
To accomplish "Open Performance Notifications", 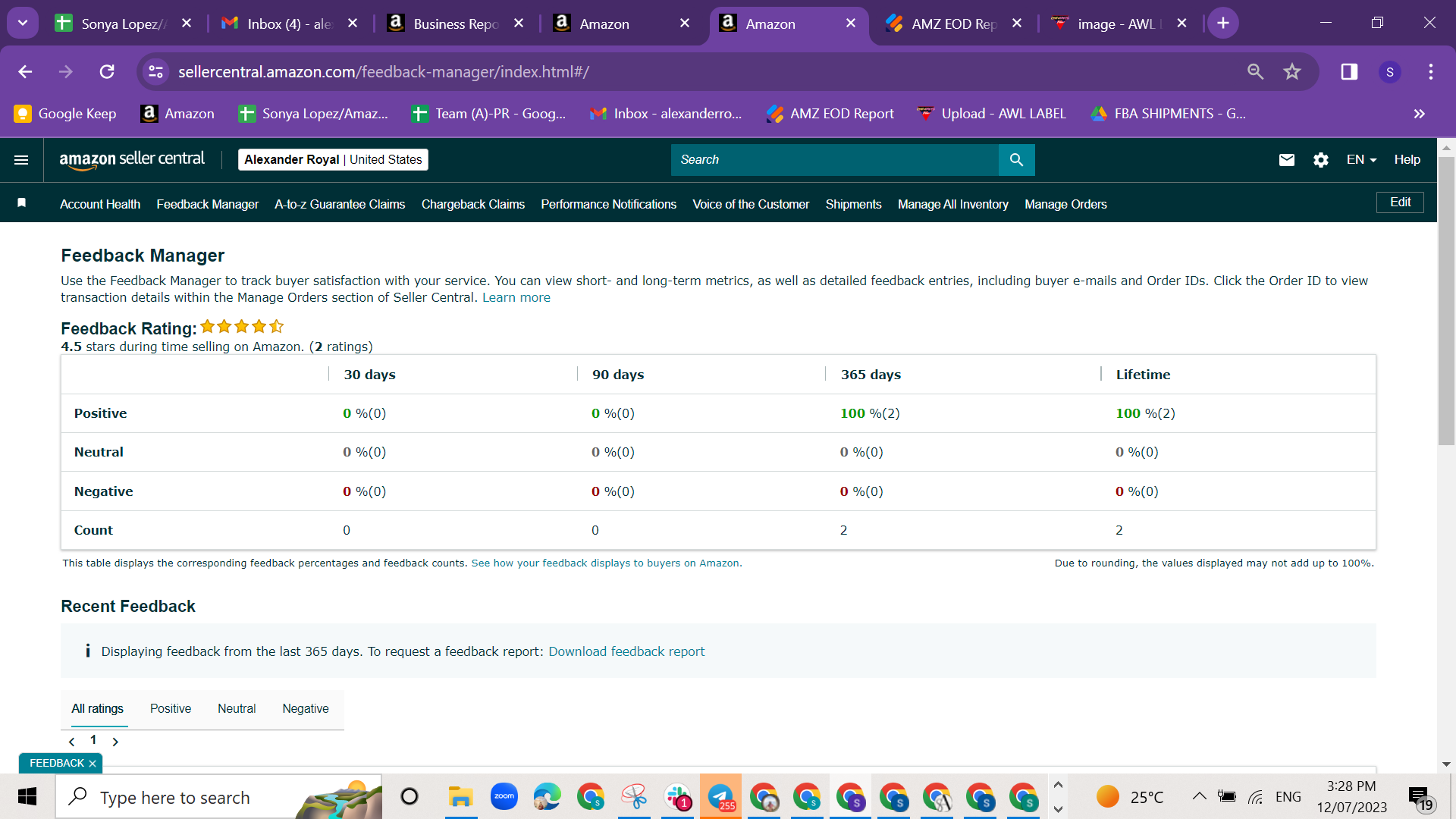I will (x=608, y=205).
